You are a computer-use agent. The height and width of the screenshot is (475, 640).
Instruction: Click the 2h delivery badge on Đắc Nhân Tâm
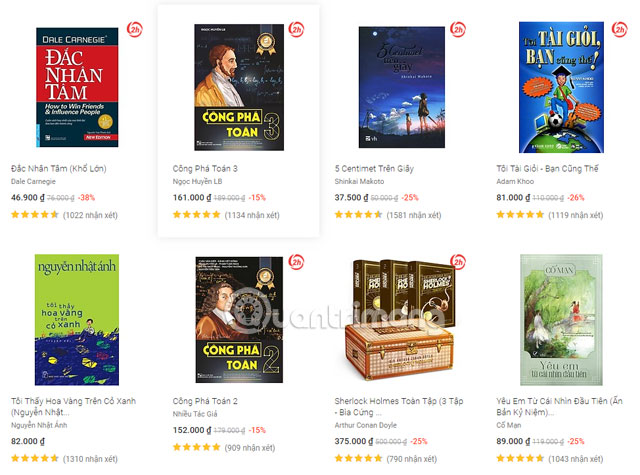(134, 29)
